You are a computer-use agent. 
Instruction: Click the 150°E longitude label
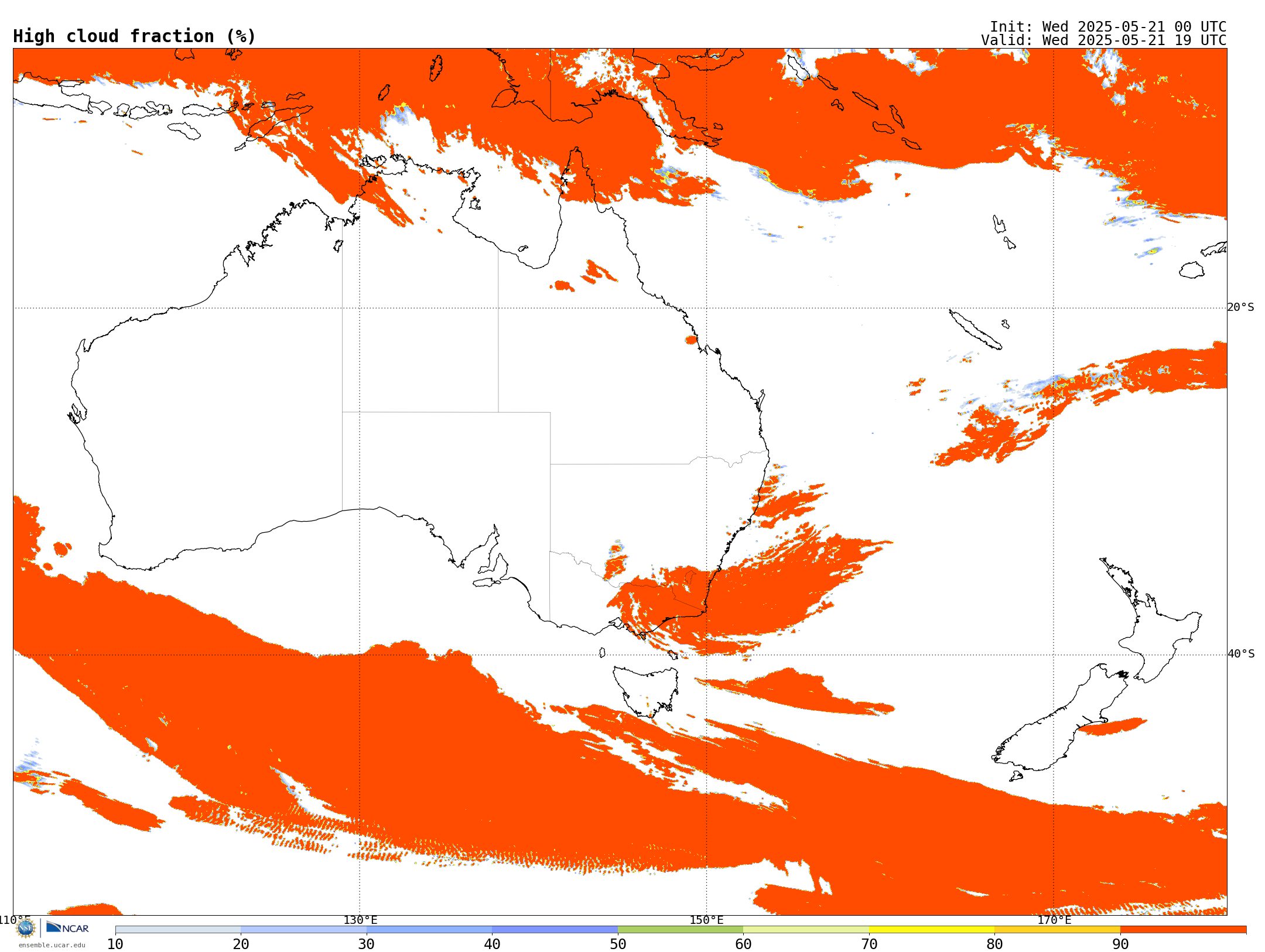click(x=706, y=920)
